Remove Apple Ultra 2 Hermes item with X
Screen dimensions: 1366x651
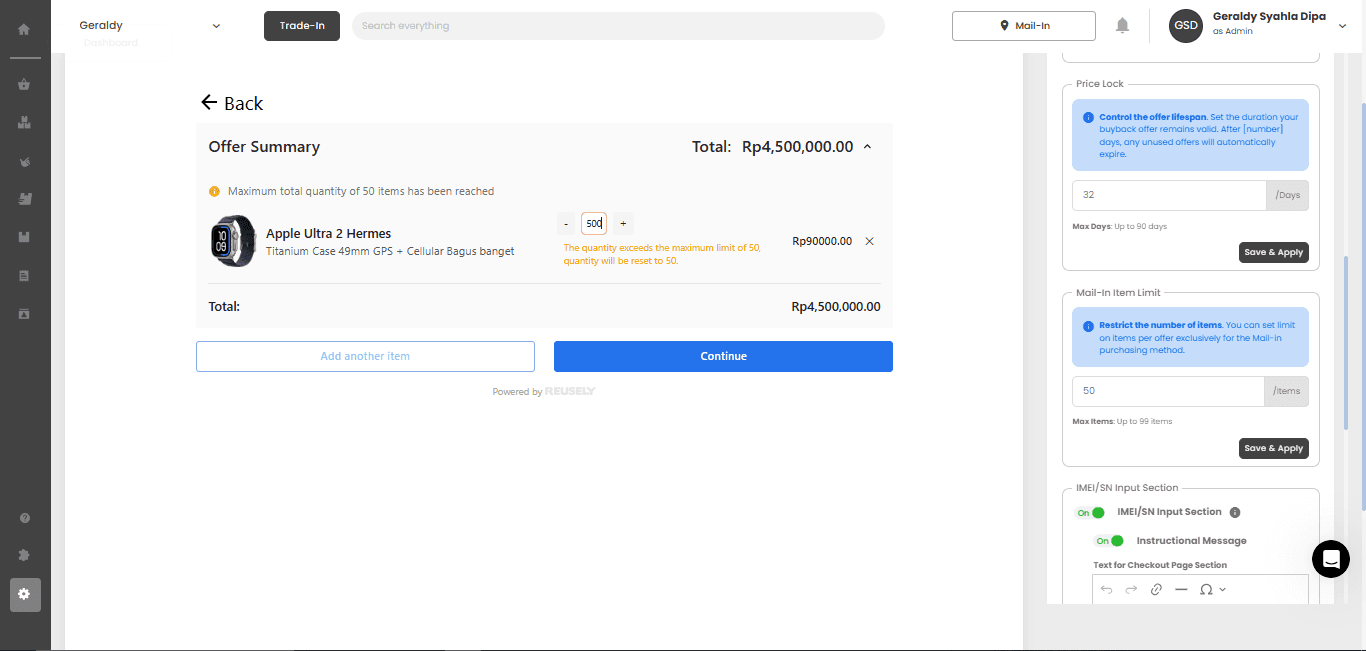point(869,241)
